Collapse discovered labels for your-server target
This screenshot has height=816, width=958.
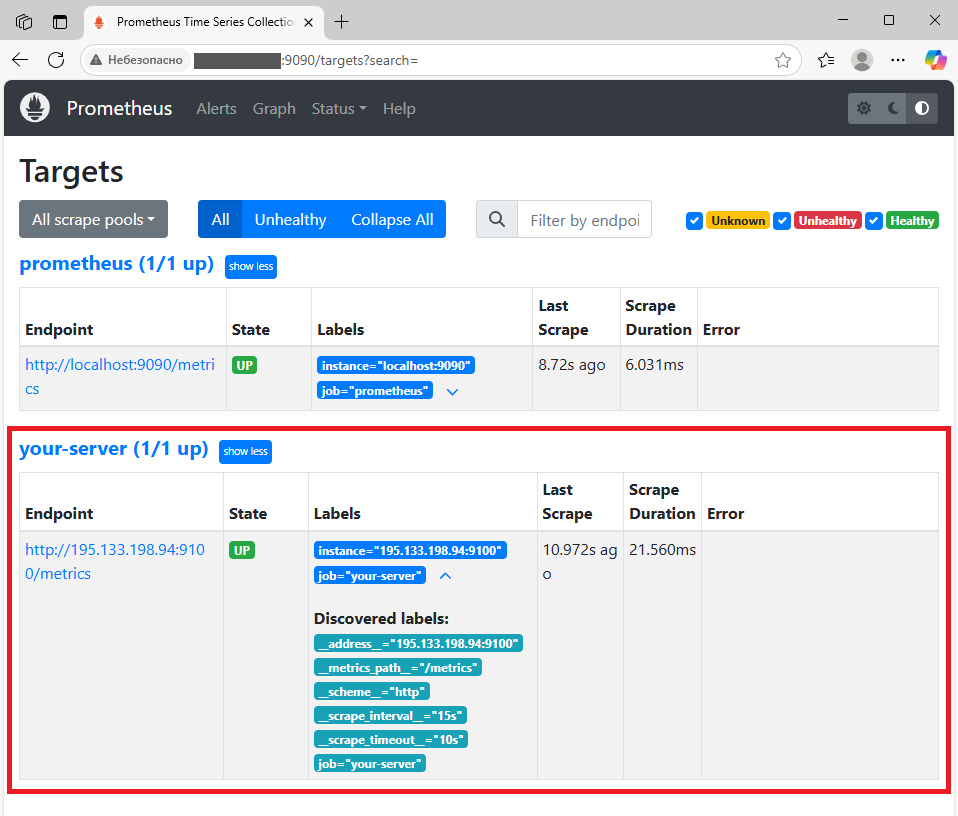445,576
